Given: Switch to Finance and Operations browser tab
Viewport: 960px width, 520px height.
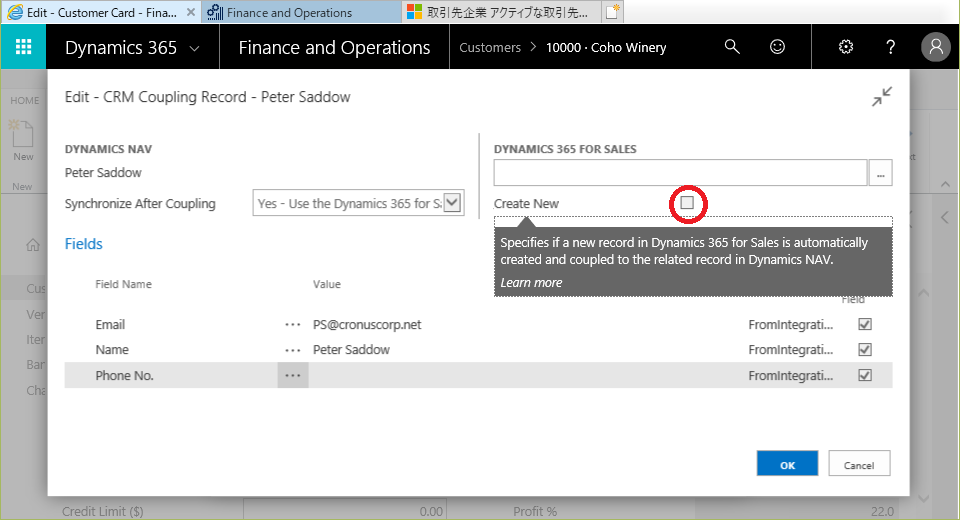Looking at the screenshot, I should pyautogui.click(x=300, y=12).
